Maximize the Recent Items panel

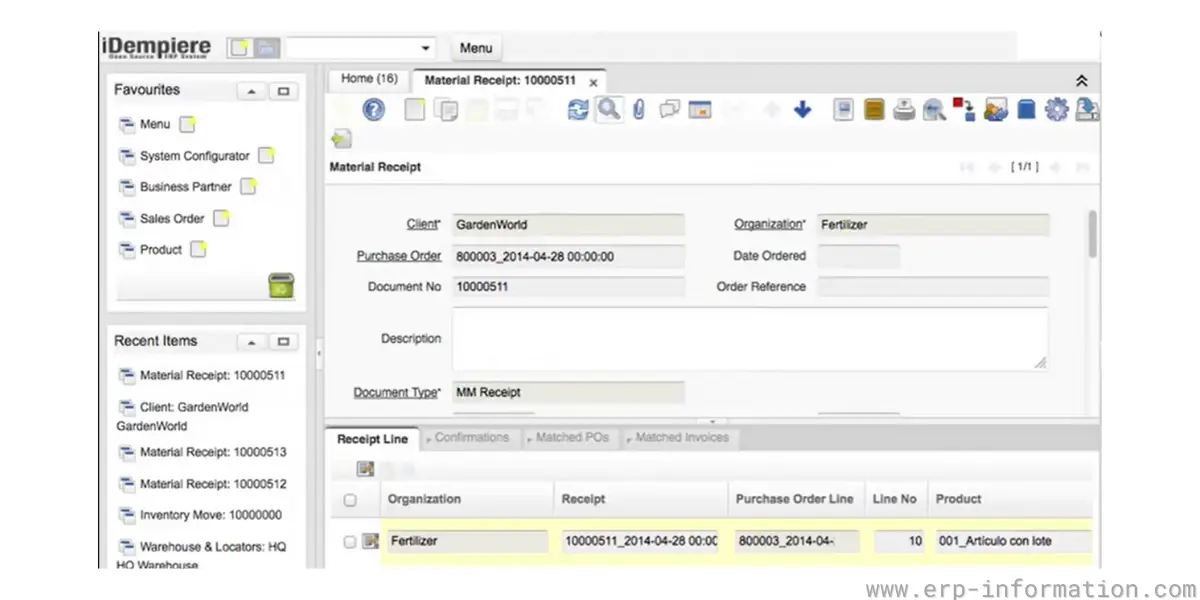tap(284, 342)
